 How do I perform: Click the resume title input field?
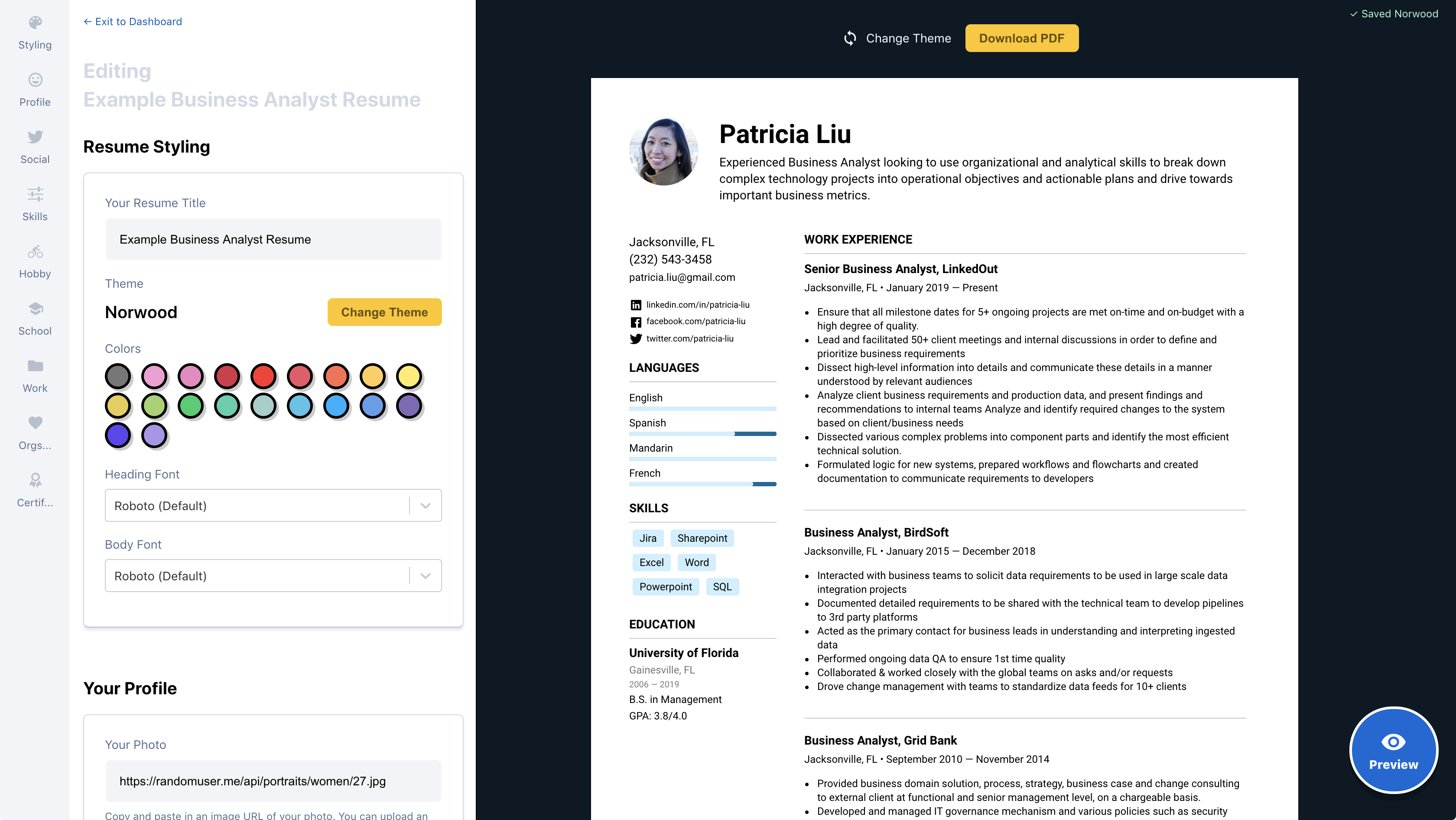point(273,239)
